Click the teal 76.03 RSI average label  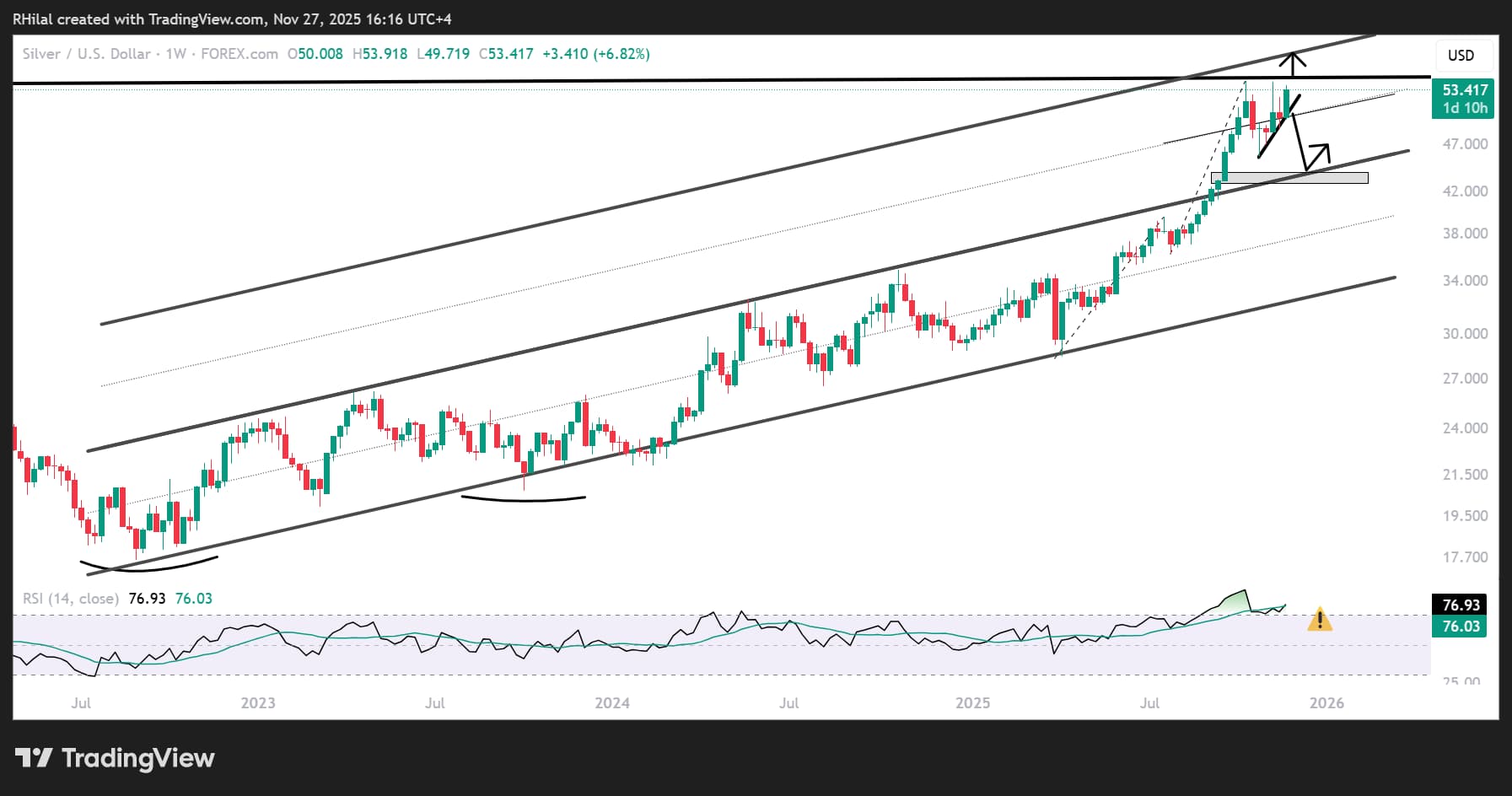coord(1461,627)
